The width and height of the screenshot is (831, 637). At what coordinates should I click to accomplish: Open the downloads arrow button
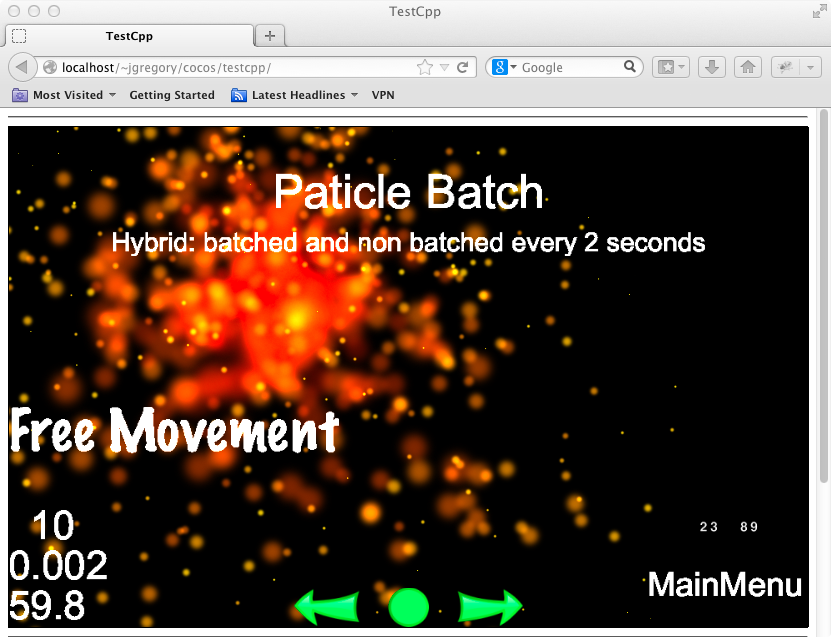[x=711, y=67]
